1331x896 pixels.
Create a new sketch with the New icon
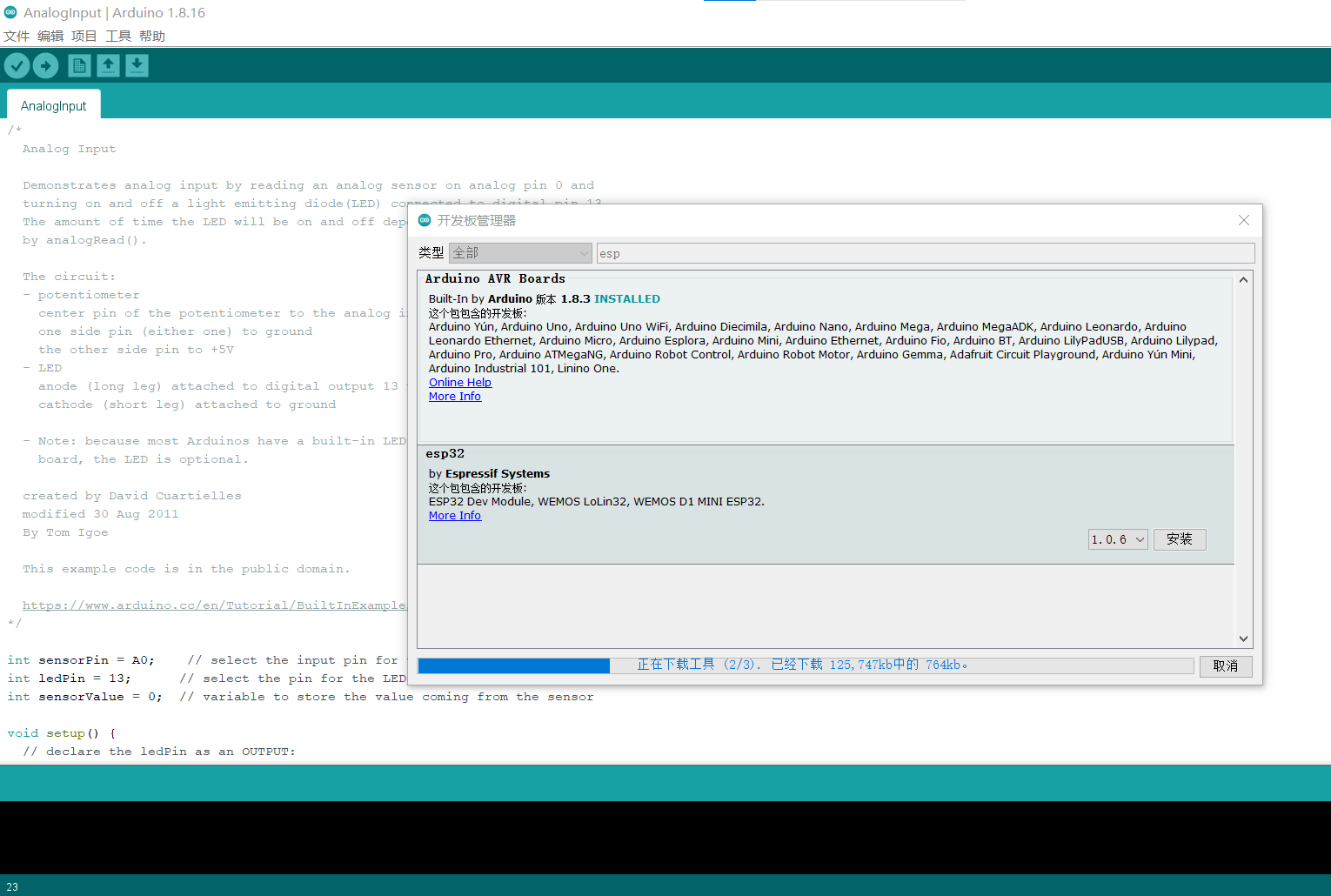coord(79,65)
